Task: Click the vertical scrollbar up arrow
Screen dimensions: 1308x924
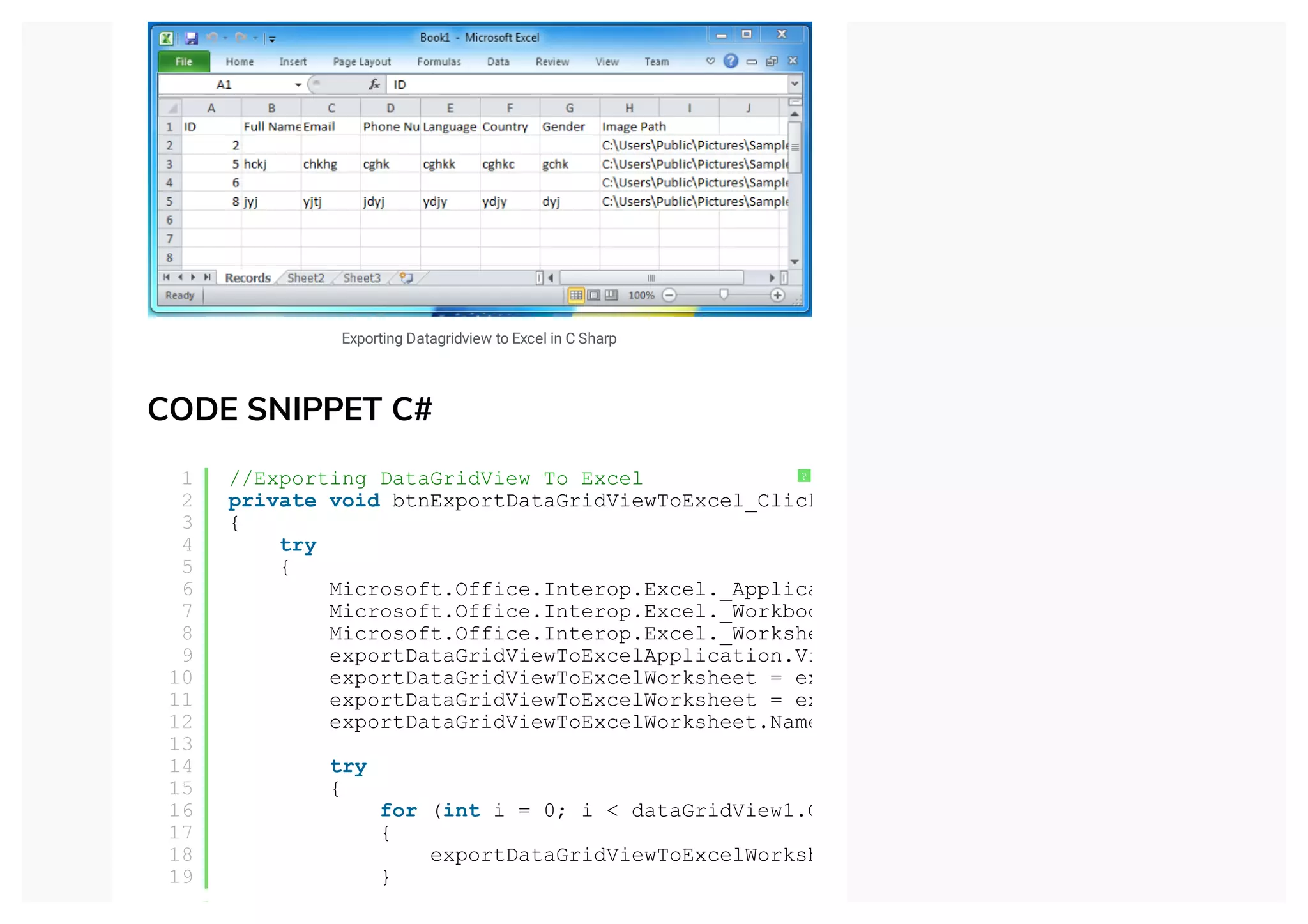Action: click(x=795, y=114)
